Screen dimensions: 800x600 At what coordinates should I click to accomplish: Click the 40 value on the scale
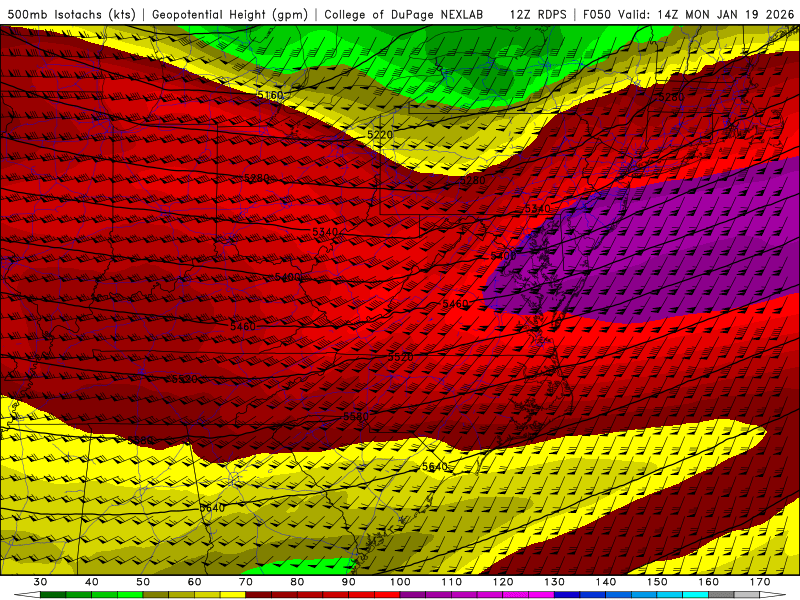pyautogui.click(x=92, y=582)
